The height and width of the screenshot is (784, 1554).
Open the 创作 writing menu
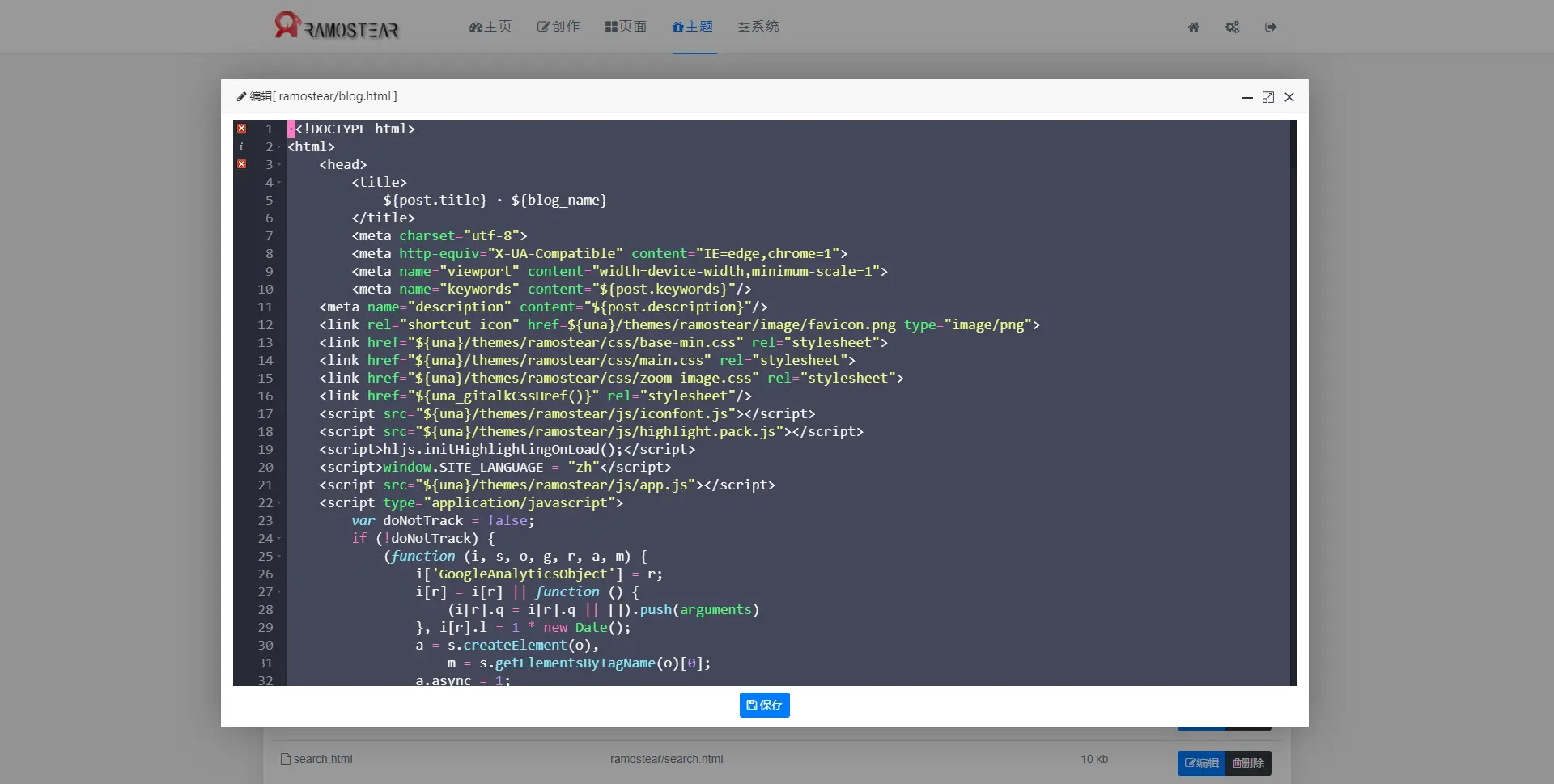tap(558, 27)
